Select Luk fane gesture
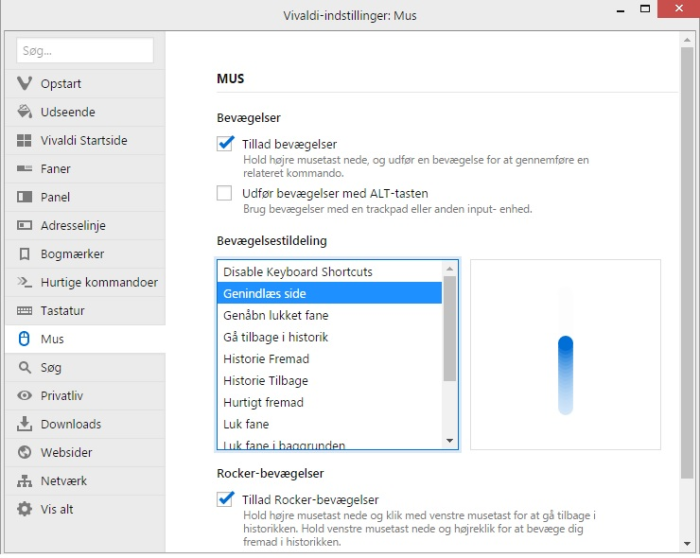 (x=329, y=424)
